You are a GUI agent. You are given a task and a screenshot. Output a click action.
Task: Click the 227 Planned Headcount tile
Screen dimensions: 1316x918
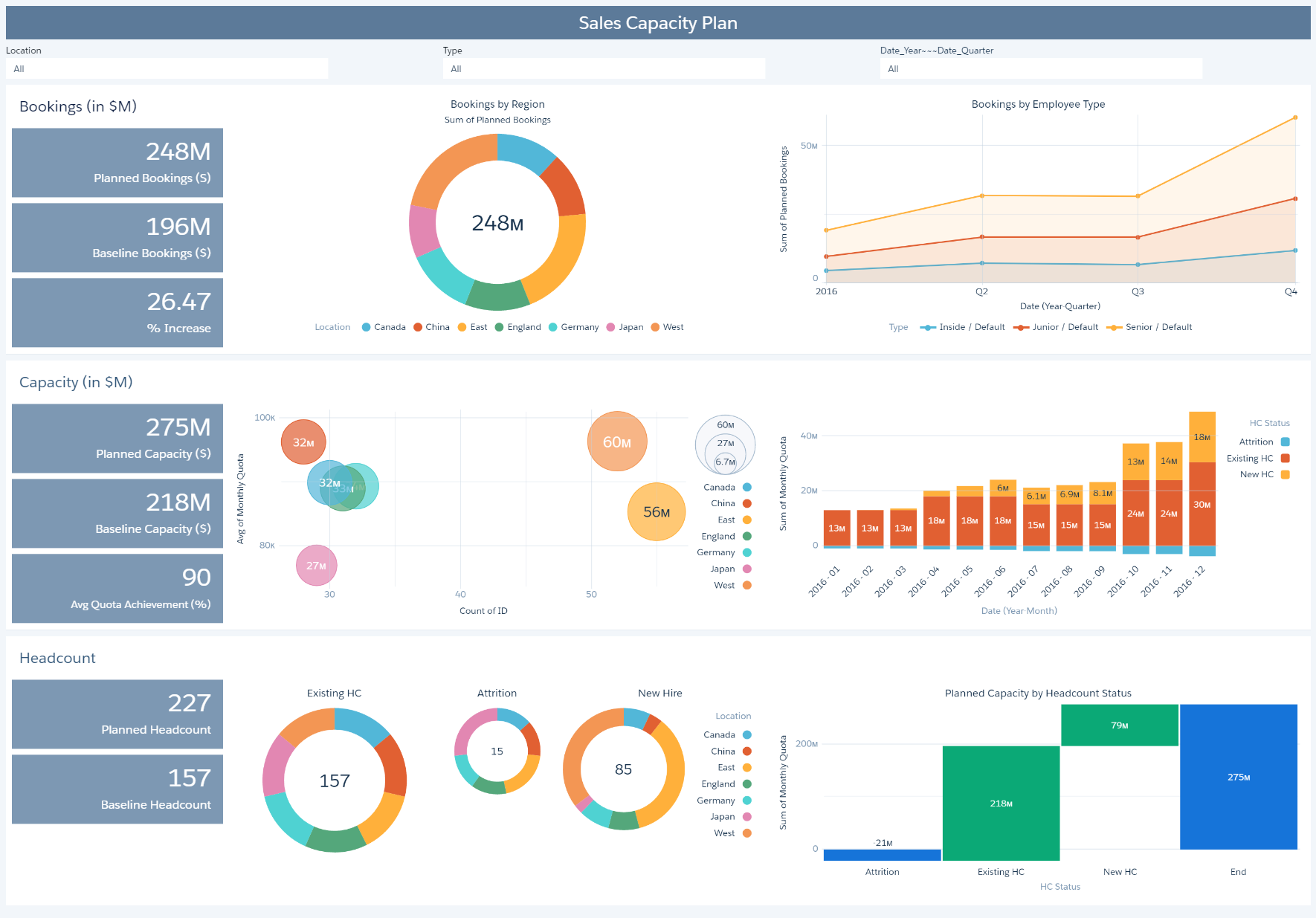point(117,714)
